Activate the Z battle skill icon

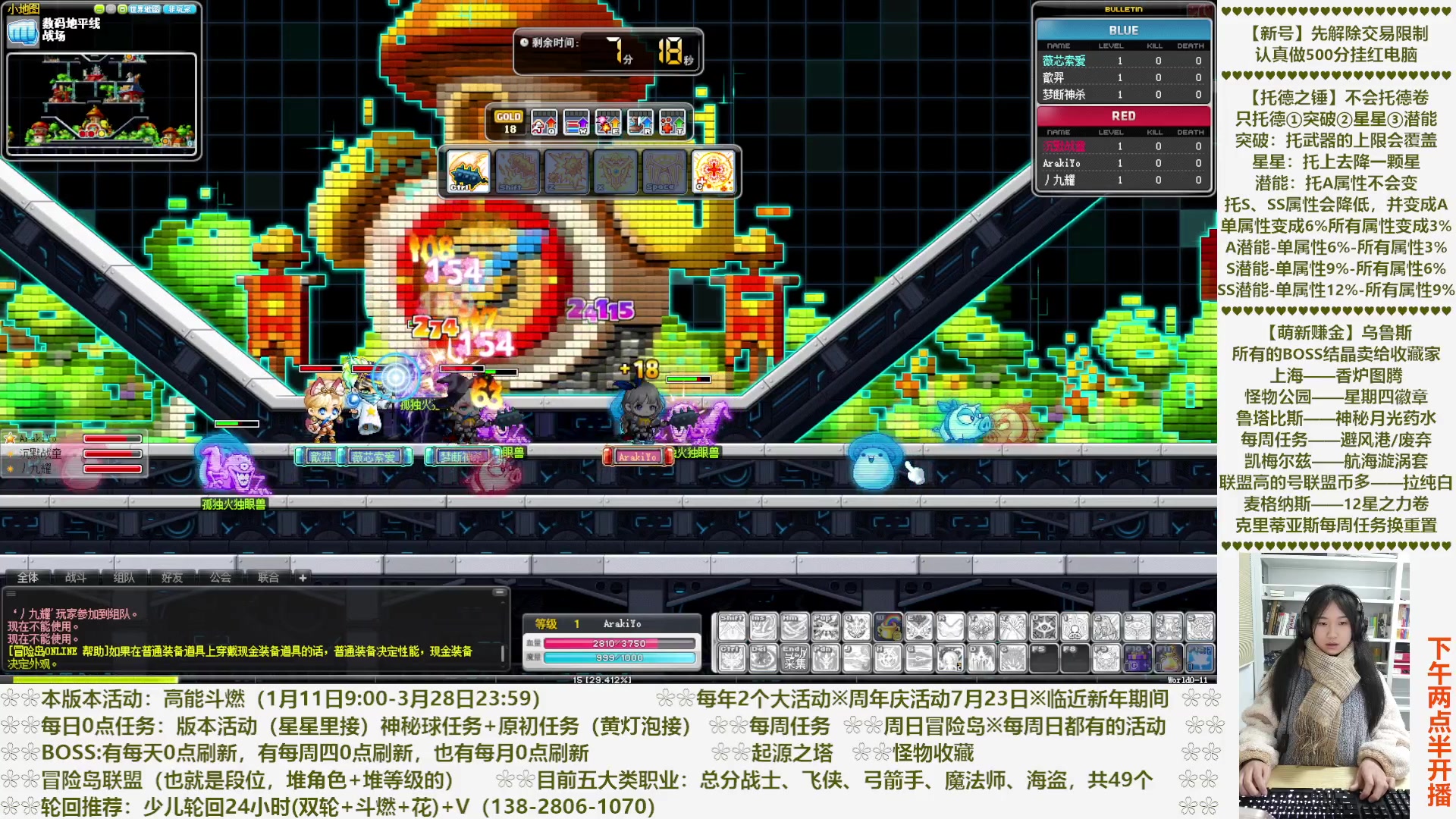tap(566, 171)
